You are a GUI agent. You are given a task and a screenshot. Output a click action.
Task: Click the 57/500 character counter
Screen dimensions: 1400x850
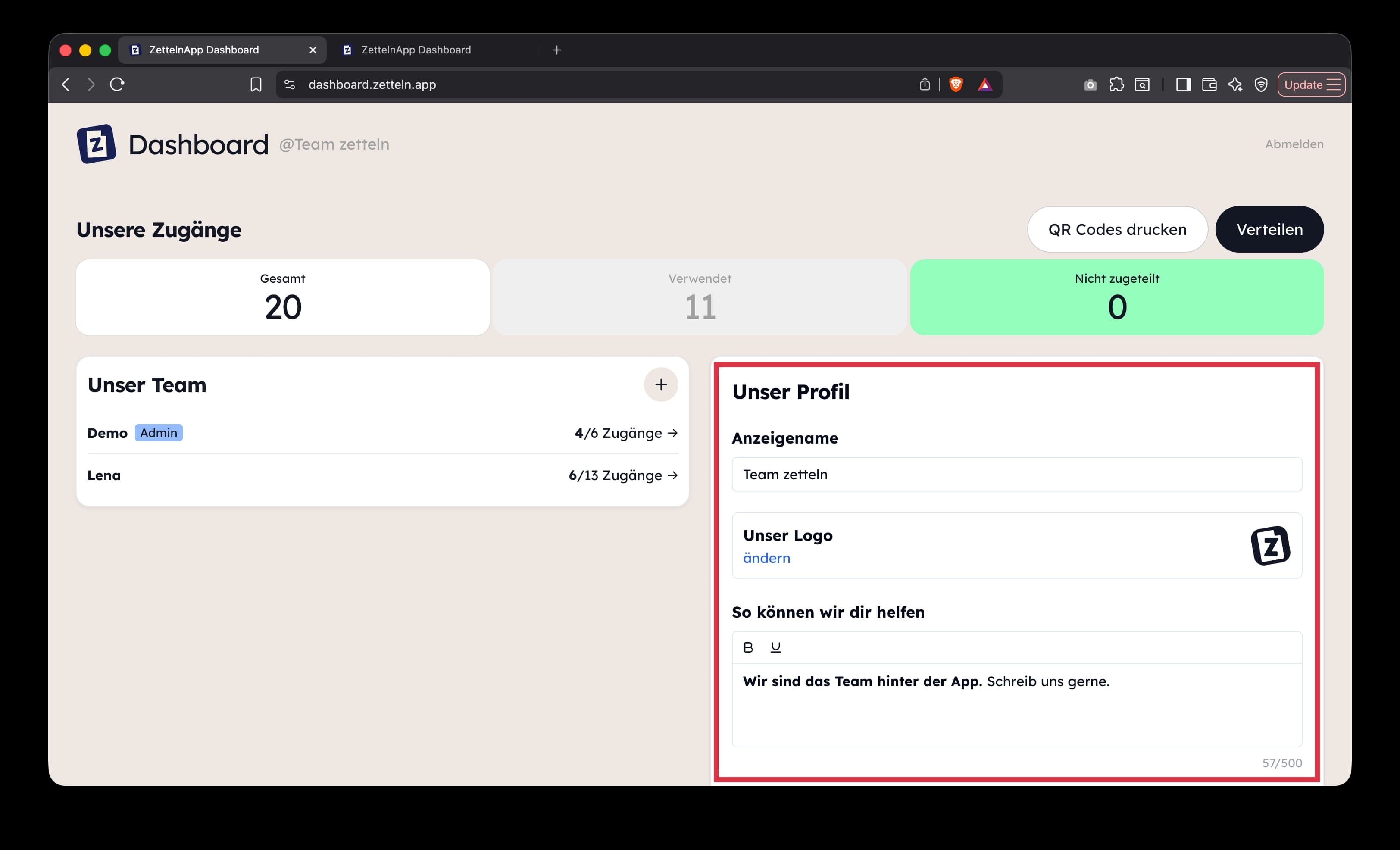pyautogui.click(x=1282, y=763)
